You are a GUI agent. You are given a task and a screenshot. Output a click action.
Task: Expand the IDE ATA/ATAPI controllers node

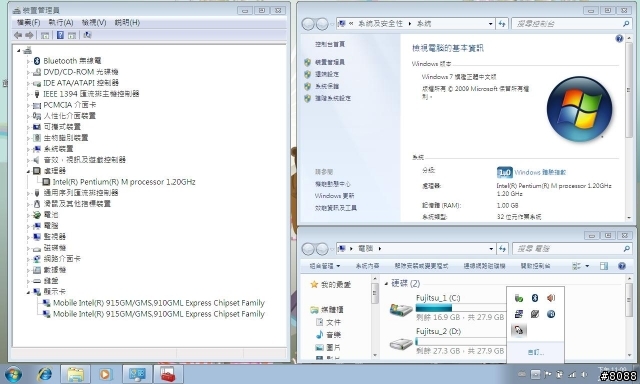coord(28,83)
